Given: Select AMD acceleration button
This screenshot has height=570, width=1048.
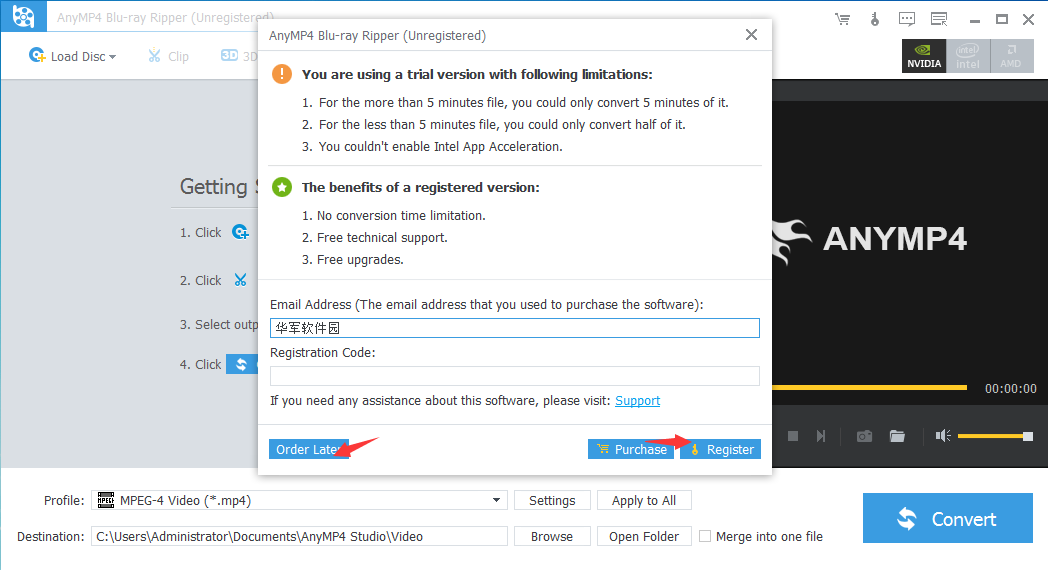Looking at the screenshot, I should click(1011, 56).
